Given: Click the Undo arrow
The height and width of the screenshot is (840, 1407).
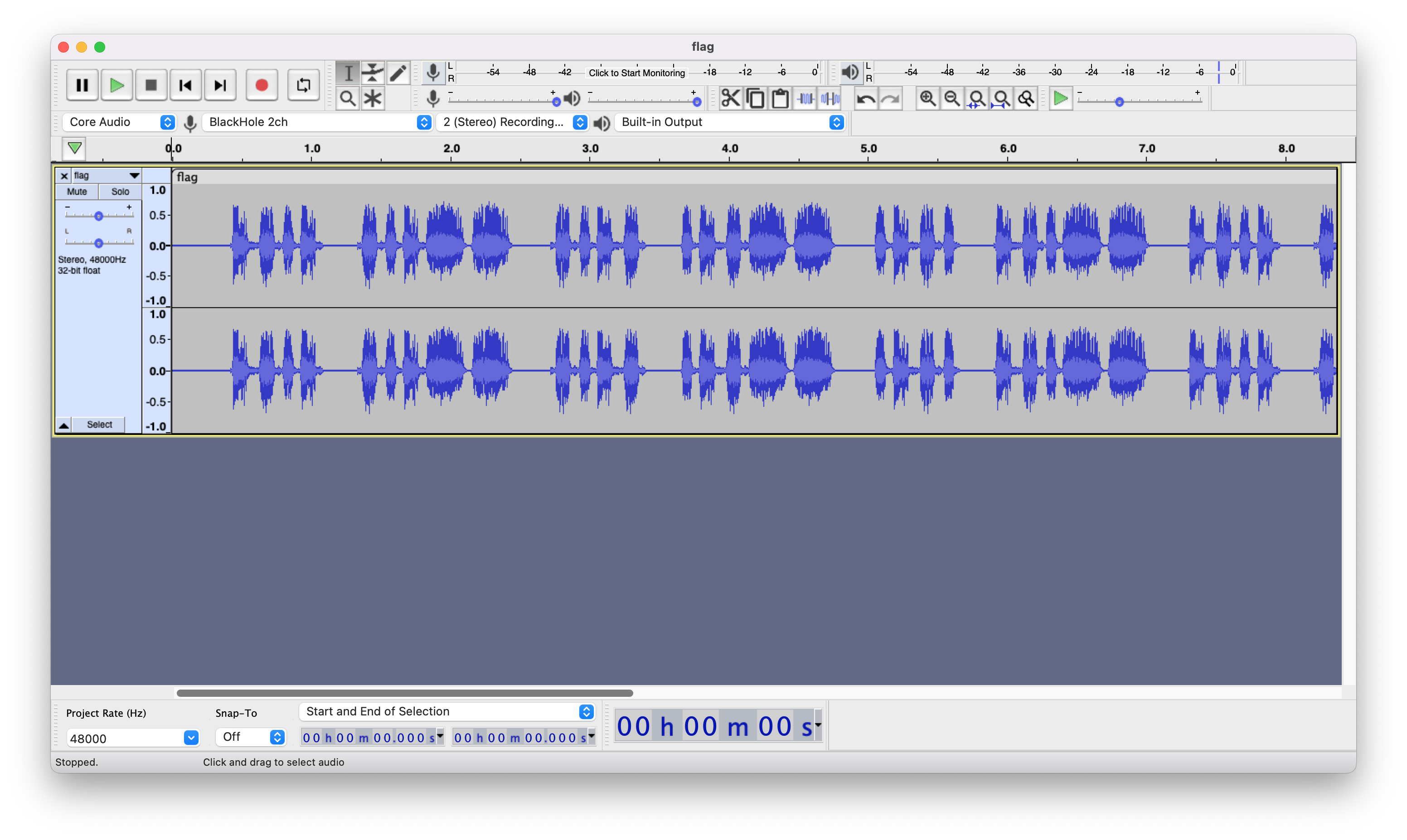Looking at the screenshot, I should [866, 98].
